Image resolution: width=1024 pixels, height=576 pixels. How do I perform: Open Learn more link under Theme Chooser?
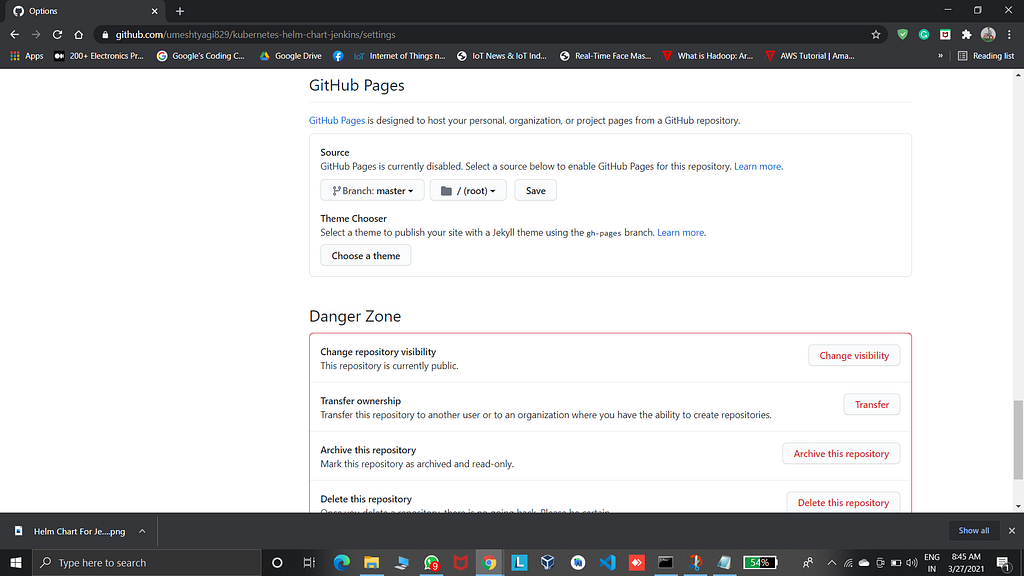[680, 232]
